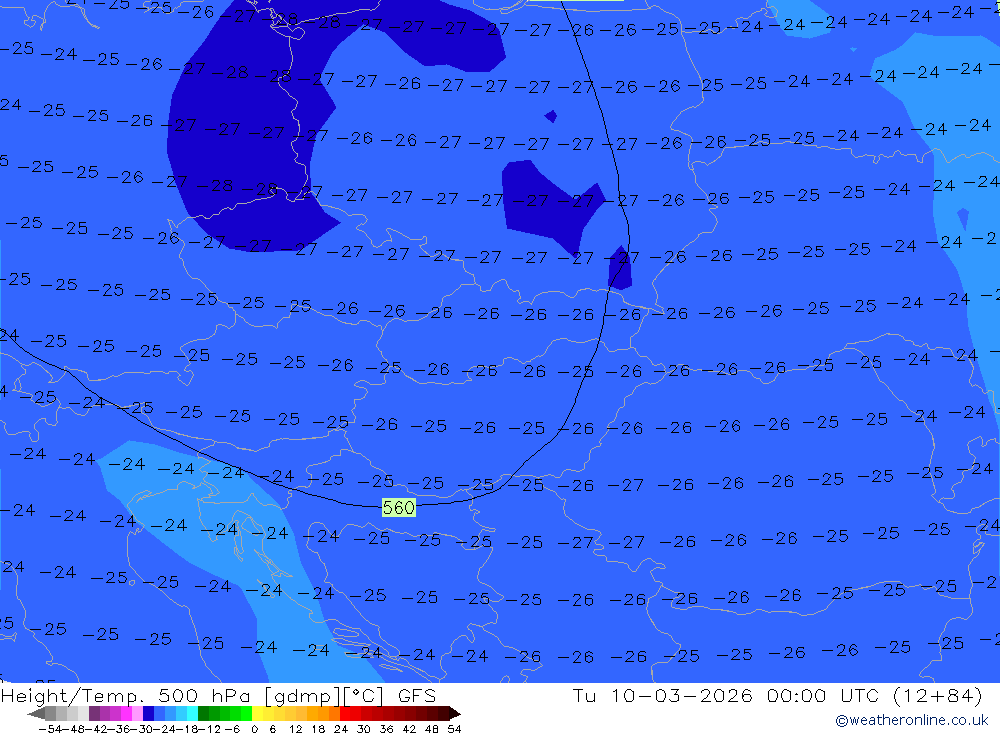Pick the bright yellow swatch at 0 in legend
The height and width of the screenshot is (733, 1000).
coord(258,713)
